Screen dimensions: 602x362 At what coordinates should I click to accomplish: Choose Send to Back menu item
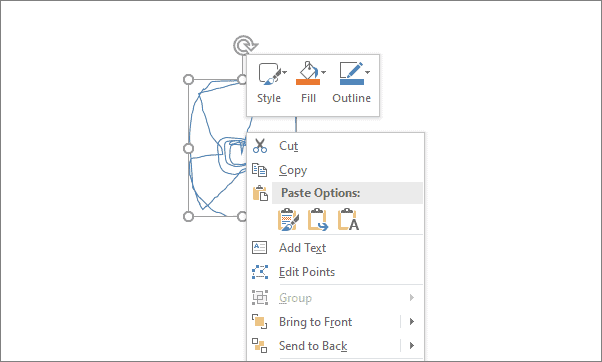pyautogui.click(x=313, y=346)
